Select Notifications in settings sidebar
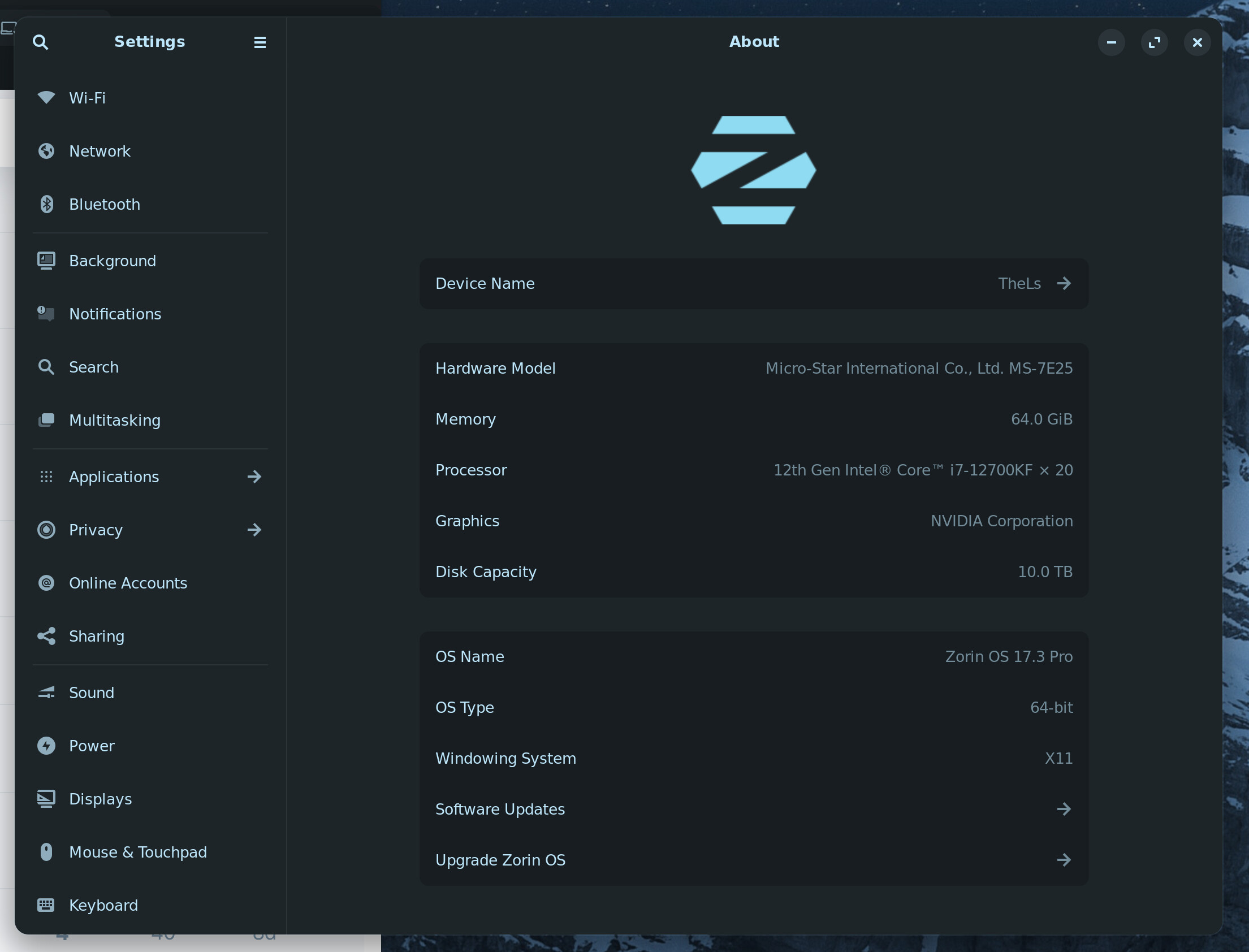 115,314
